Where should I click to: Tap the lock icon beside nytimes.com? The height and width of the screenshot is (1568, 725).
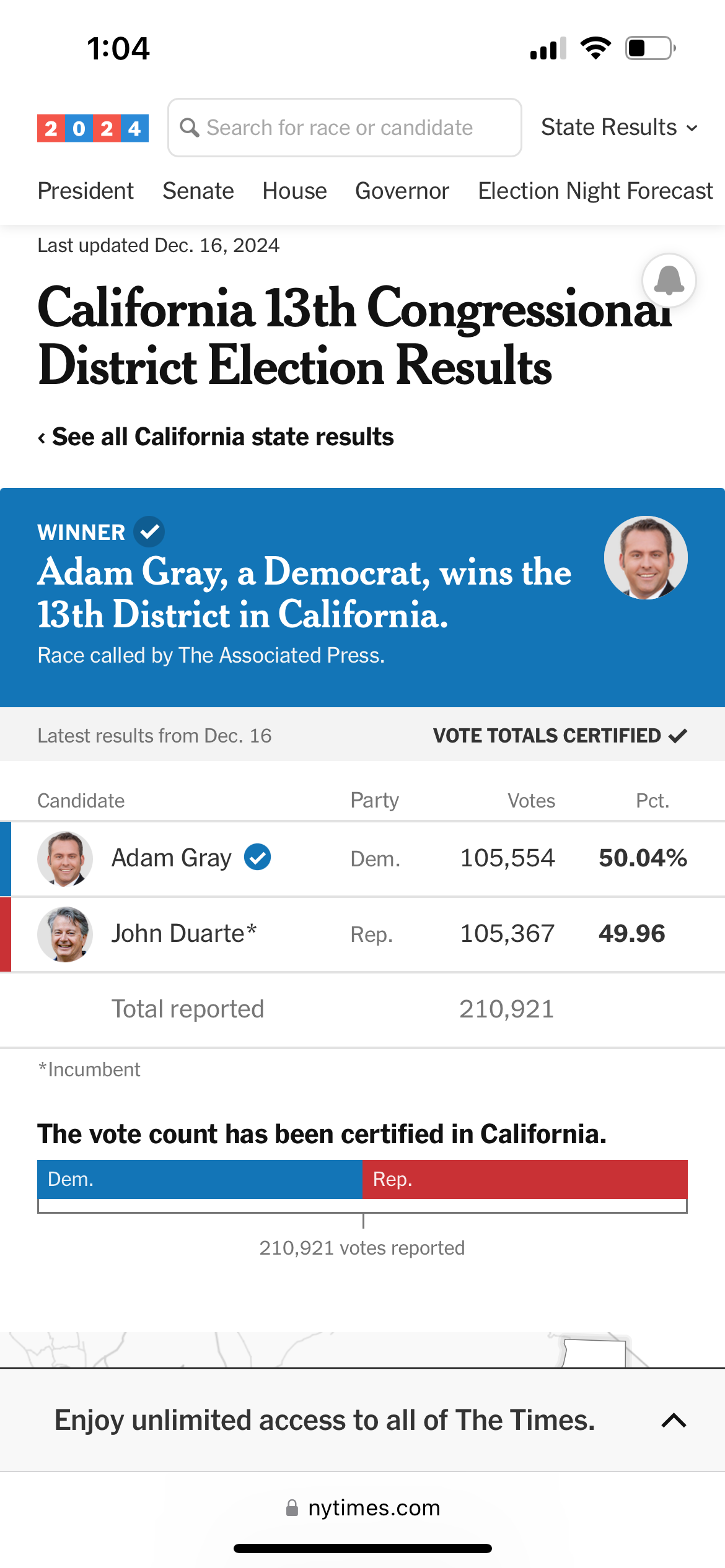tap(292, 1508)
